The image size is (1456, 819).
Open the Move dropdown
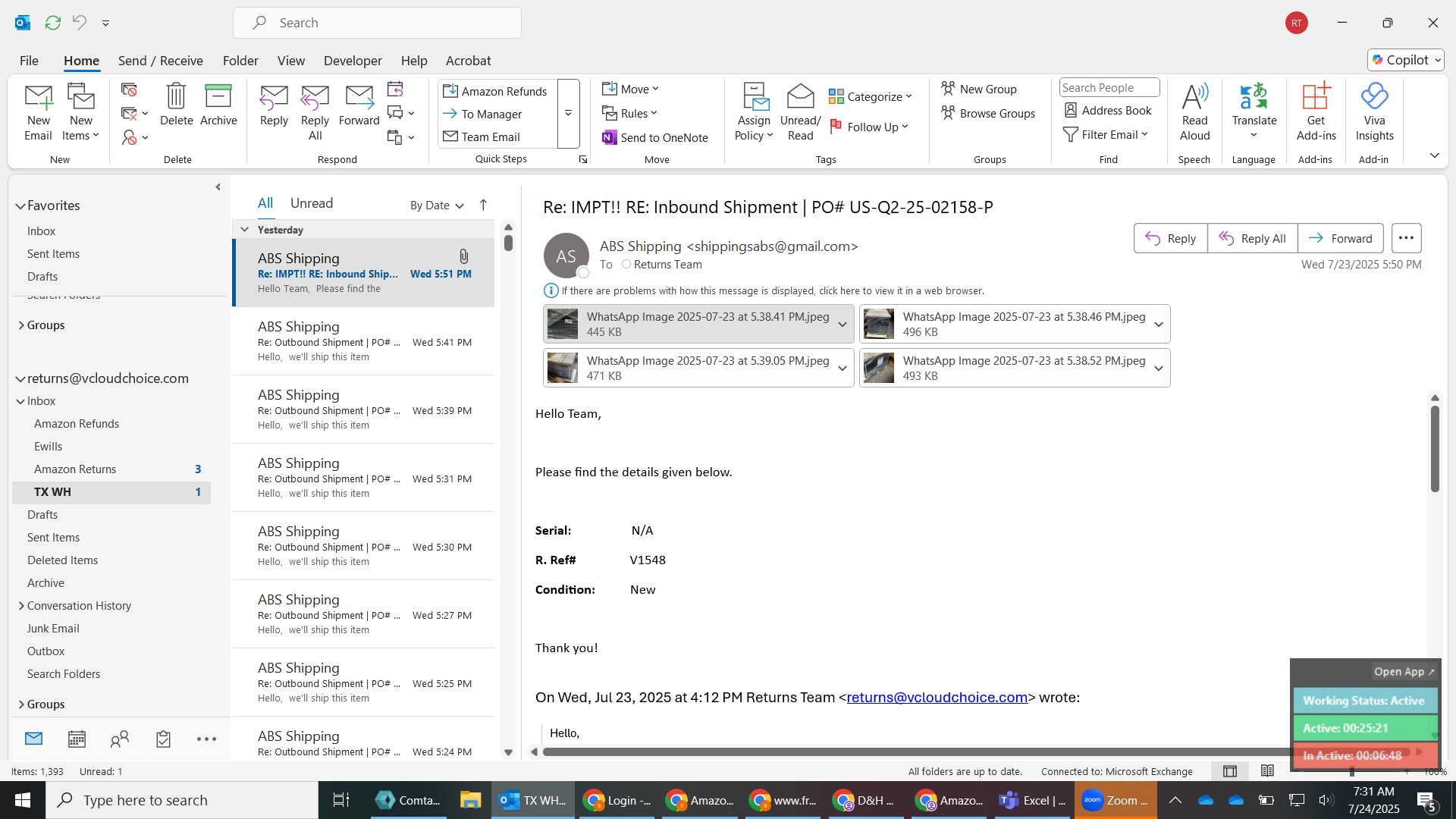click(x=630, y=89)
